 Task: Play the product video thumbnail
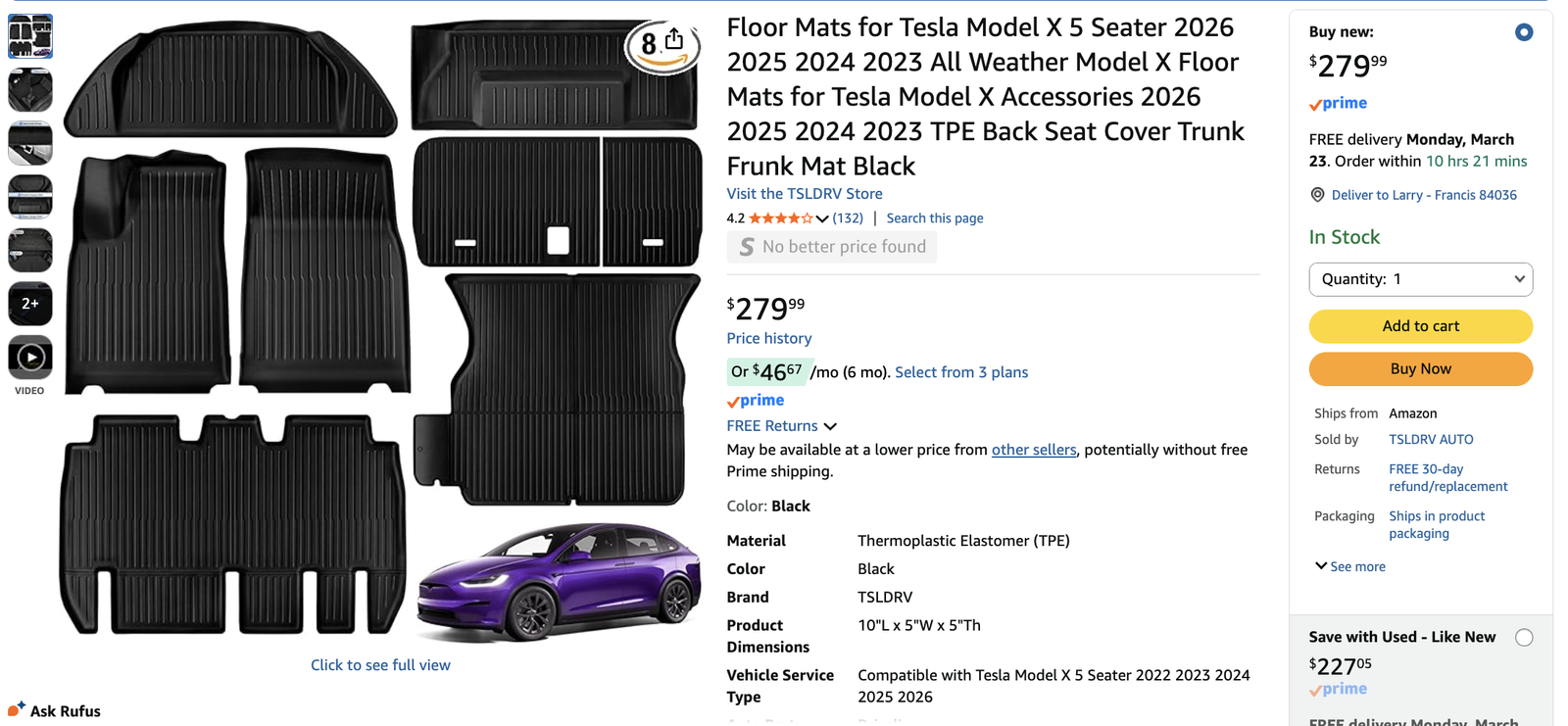tap(30, 358)
